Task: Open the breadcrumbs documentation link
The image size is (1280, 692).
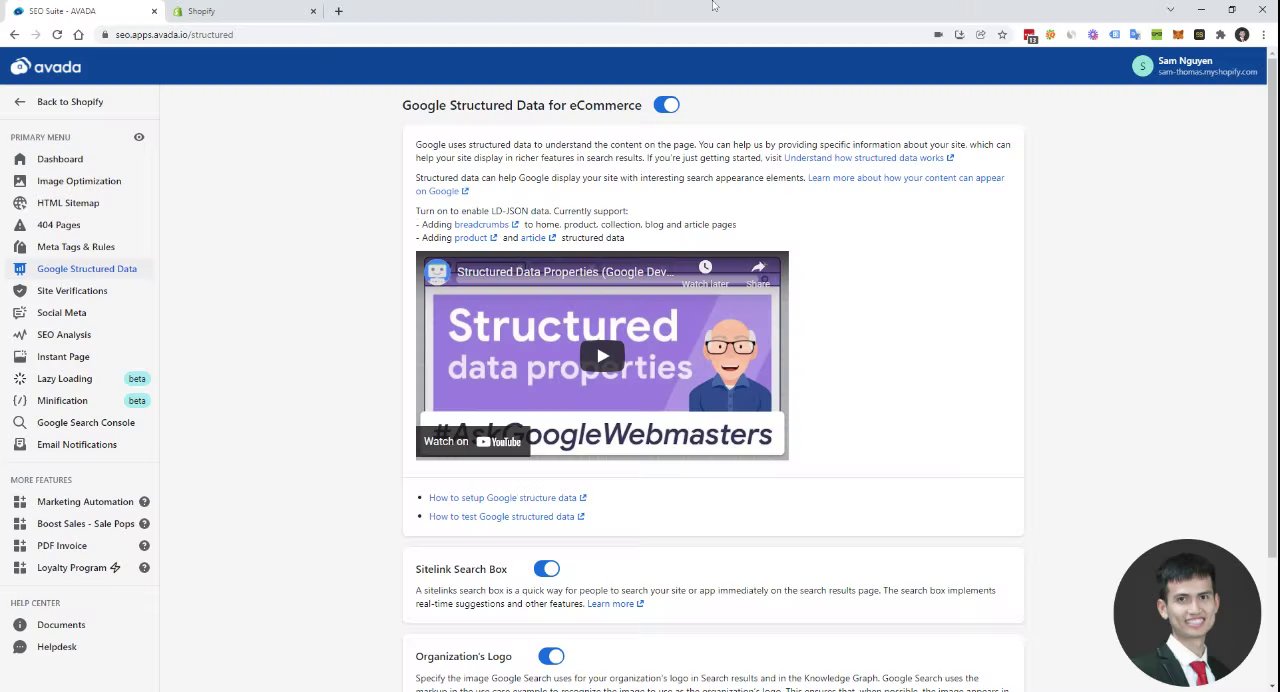Action: click(486, 225)
